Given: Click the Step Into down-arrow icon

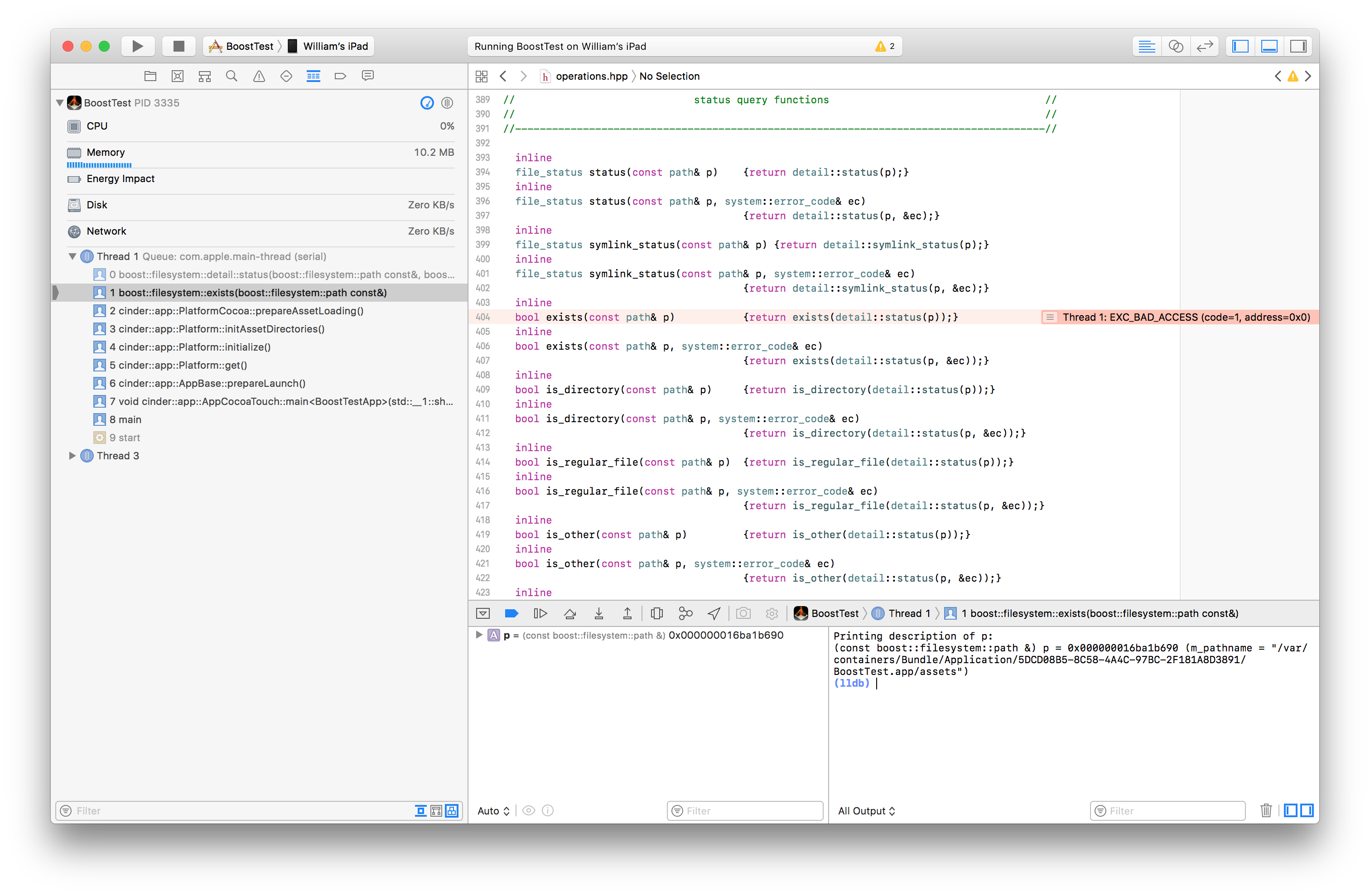Looking at the screenshot, I should pos(598,613).
